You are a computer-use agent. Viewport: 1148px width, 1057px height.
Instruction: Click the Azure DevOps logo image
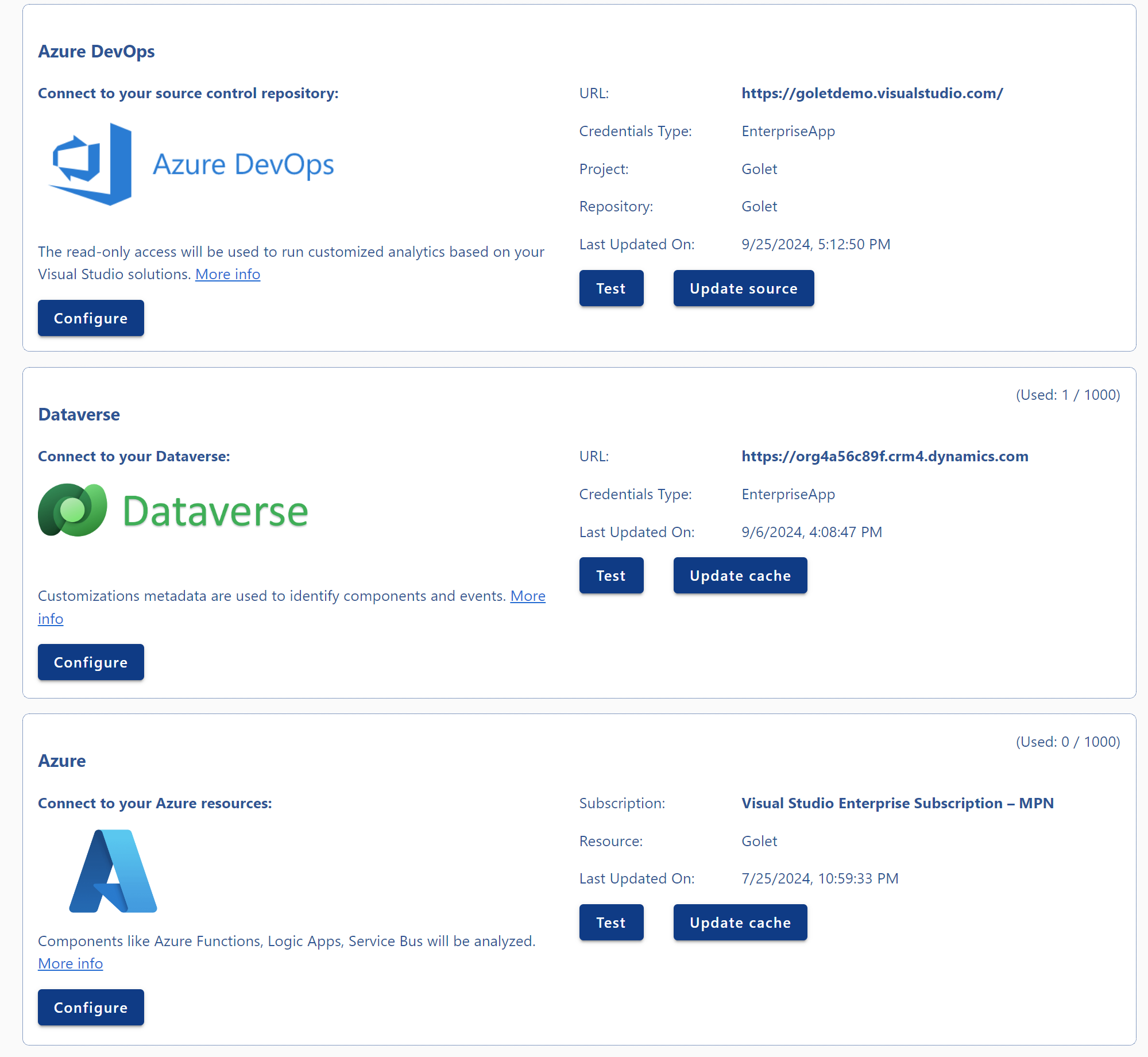[x=191, y=164]
